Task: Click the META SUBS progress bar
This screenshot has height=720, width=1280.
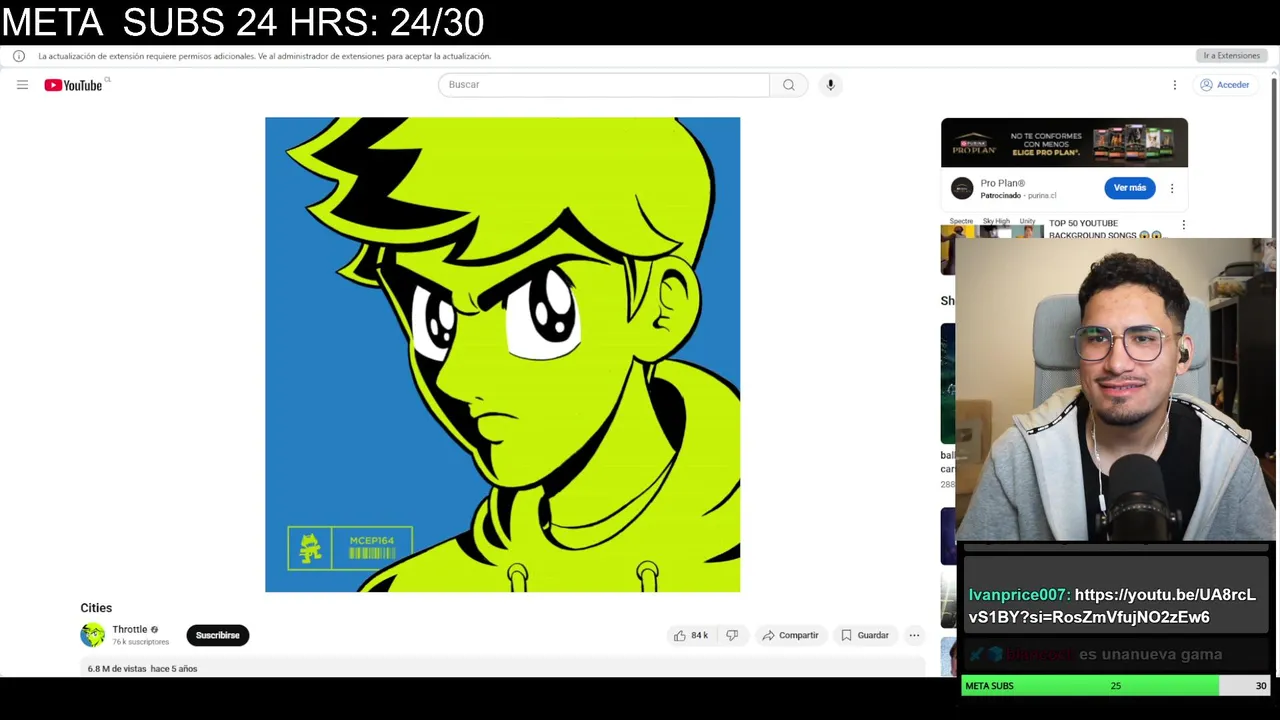Action: coord(1115,686)
